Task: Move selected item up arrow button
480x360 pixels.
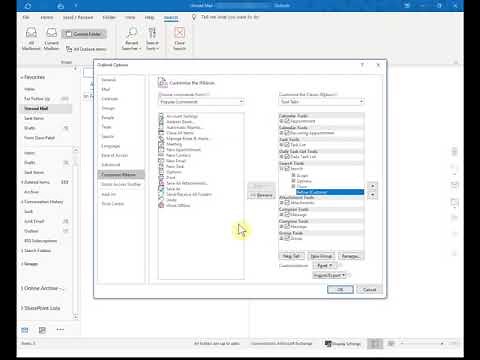Action: pos(373,186)
